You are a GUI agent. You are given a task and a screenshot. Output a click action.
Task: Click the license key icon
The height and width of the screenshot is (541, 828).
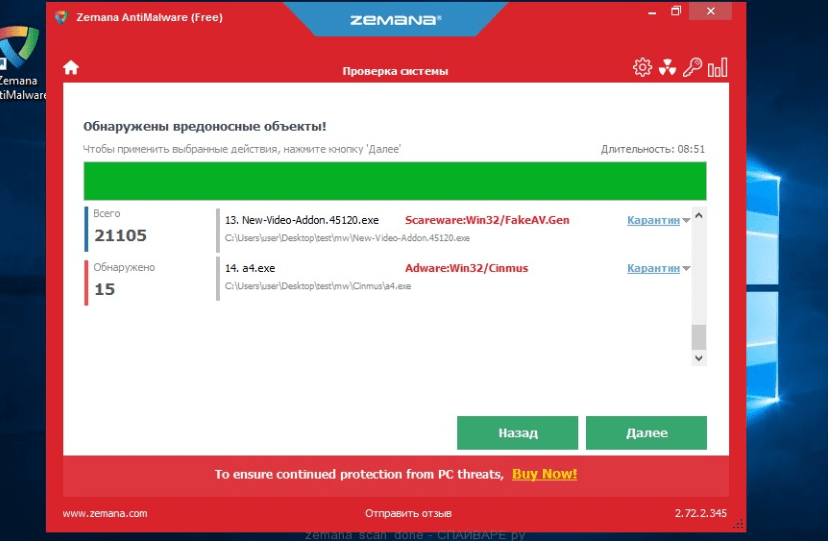[x=693, y=68]
